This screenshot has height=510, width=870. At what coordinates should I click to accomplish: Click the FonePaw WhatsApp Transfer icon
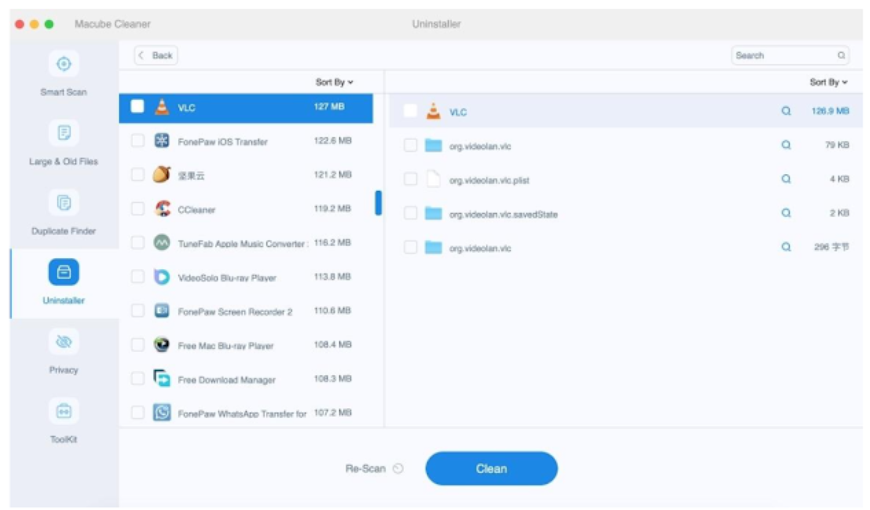161,412
